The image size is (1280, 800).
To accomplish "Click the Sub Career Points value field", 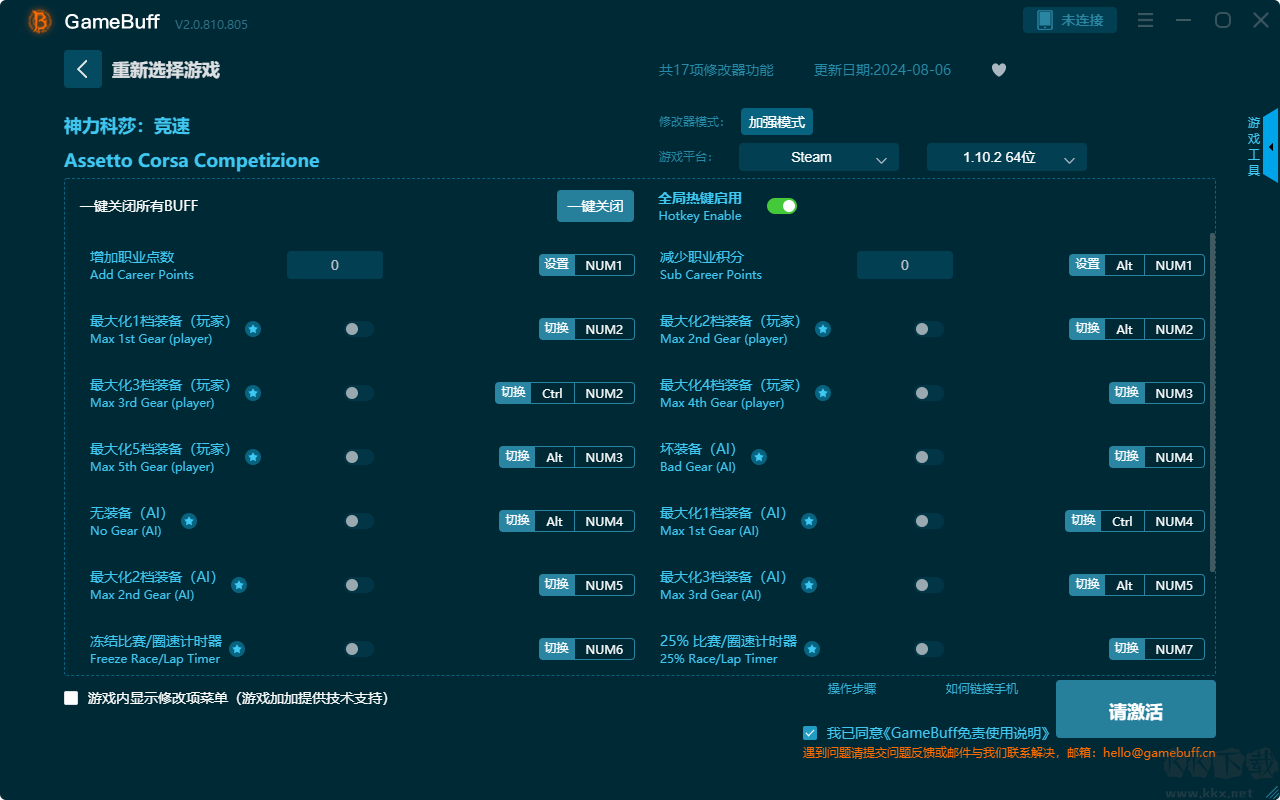I will tap(905, 265).
